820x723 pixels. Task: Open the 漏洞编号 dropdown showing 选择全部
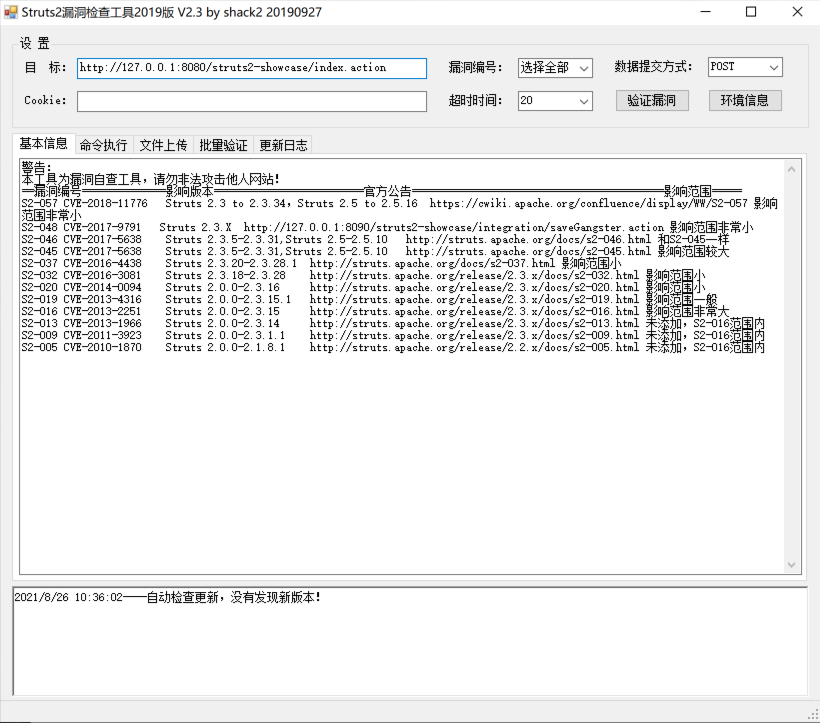point(555,68)
